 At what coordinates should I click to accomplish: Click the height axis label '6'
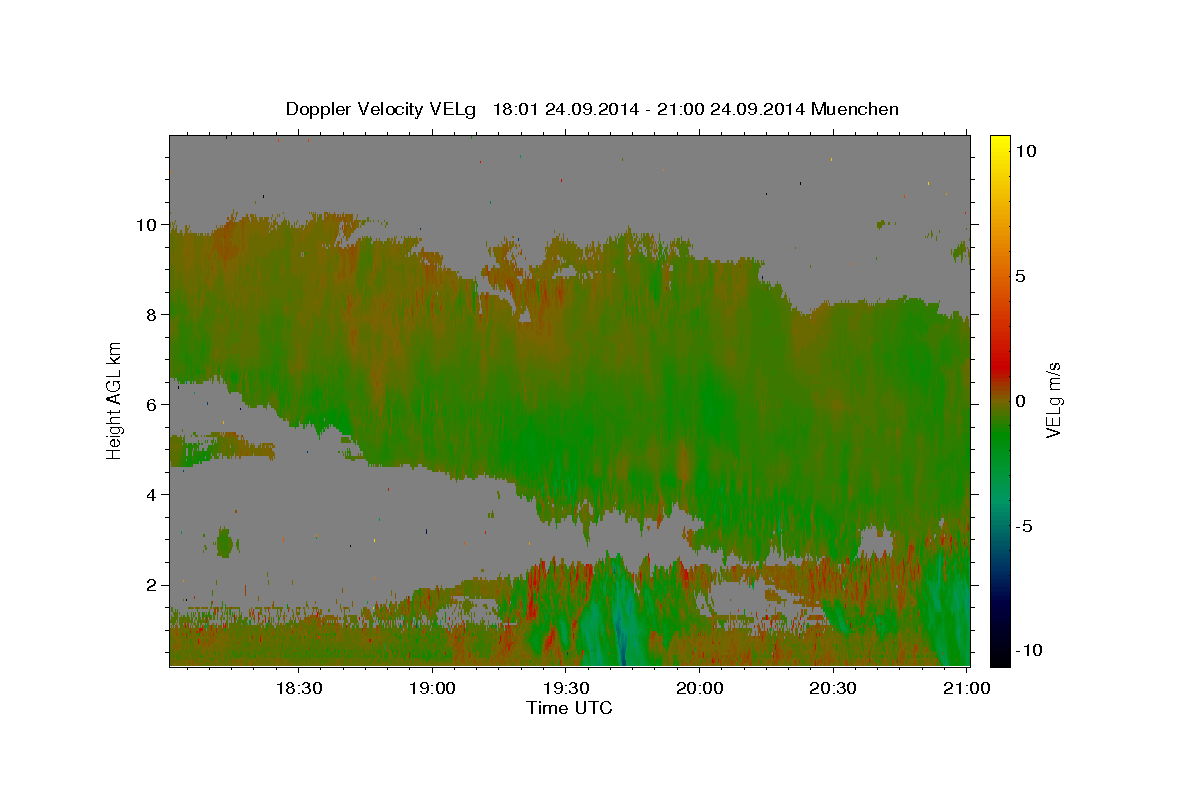[153, 405]
